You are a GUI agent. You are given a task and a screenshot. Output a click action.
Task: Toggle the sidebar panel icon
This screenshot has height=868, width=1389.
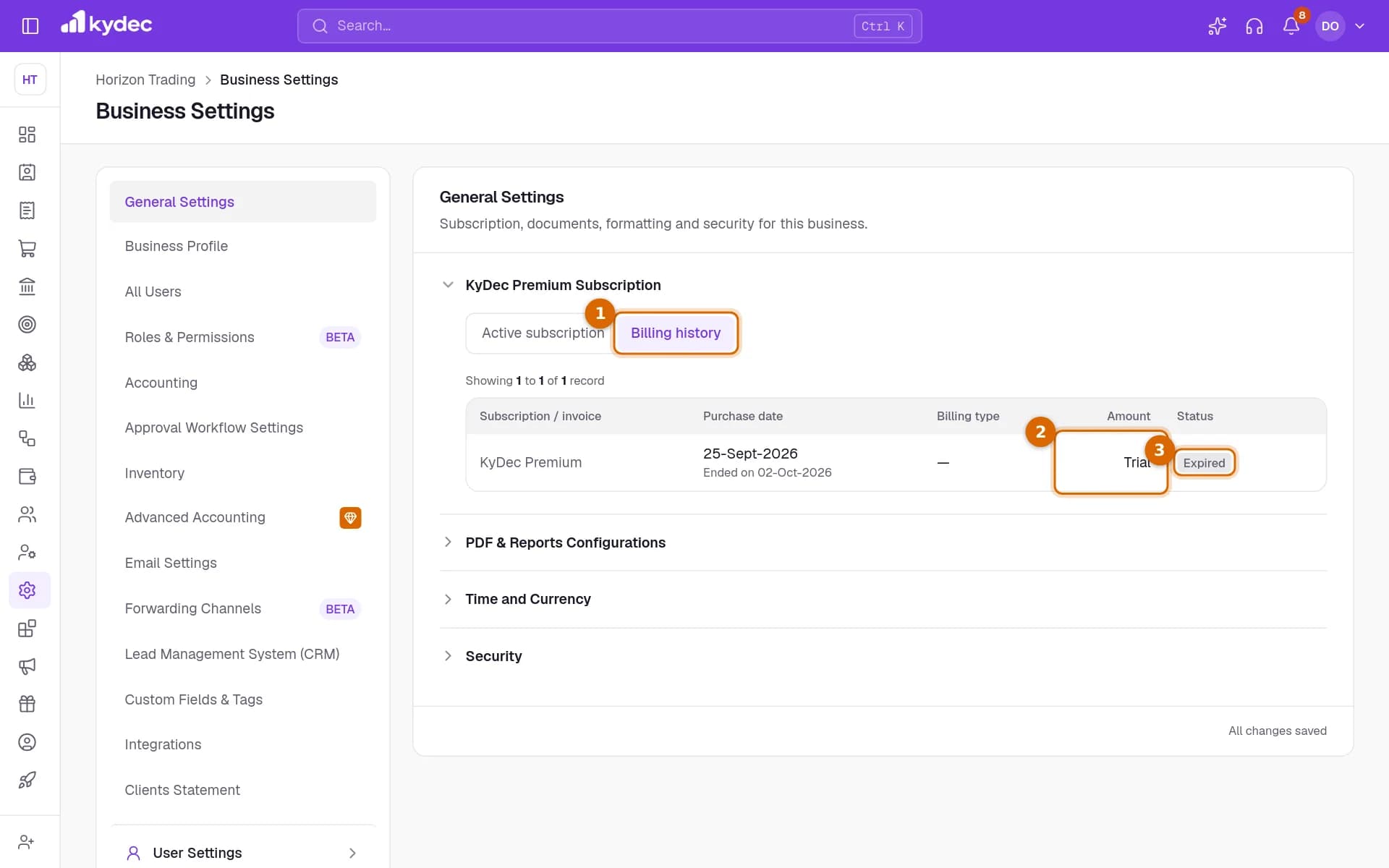30,26
